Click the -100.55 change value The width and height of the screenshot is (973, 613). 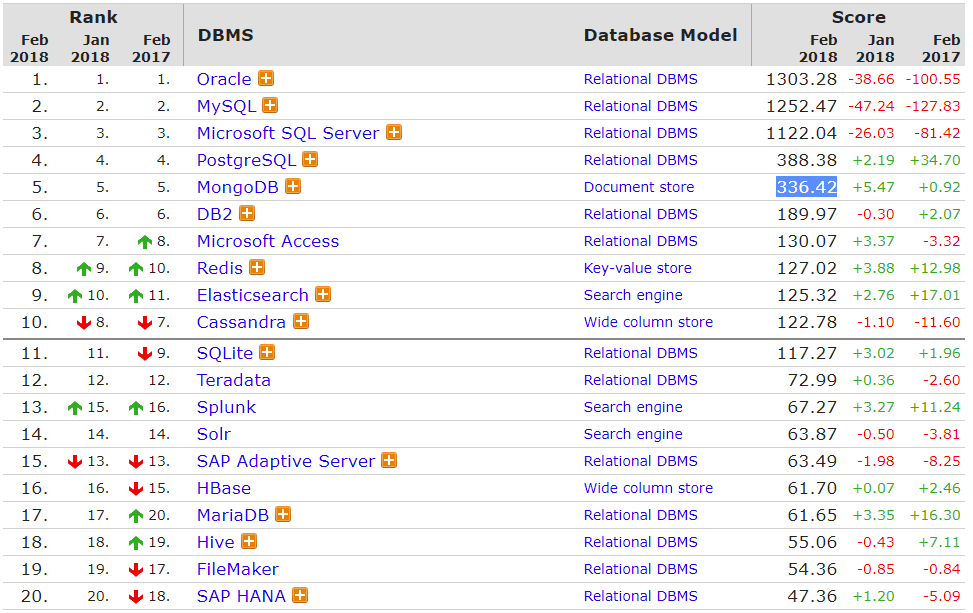pyautogui.click(x=933, y=79)
